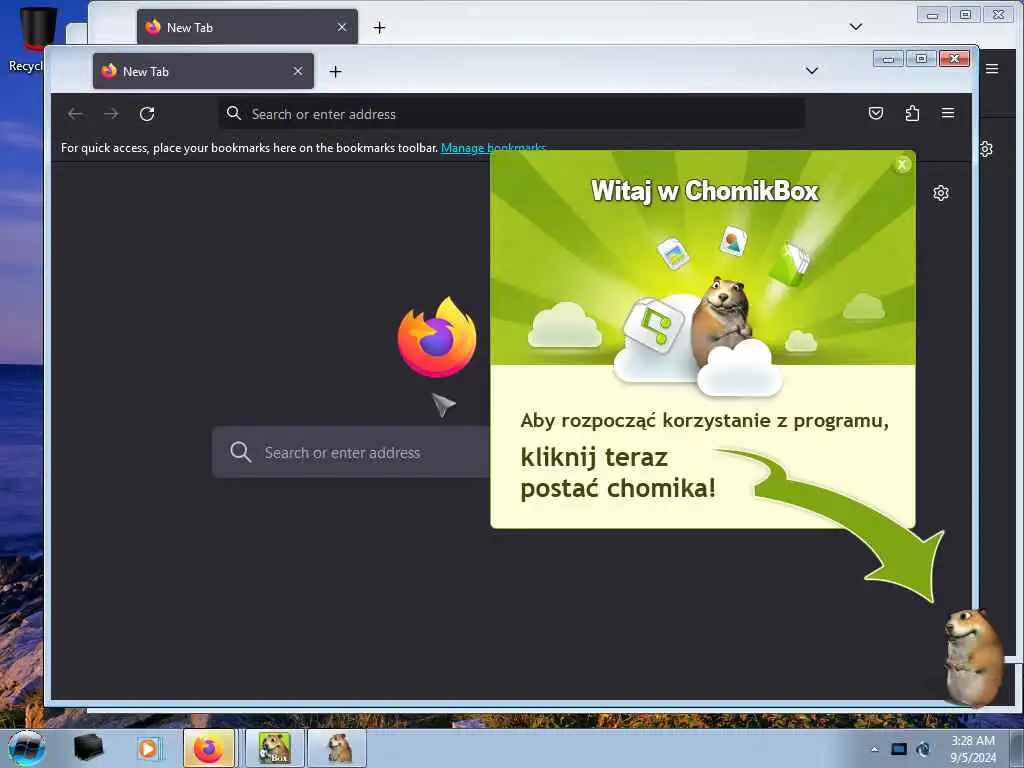Click the "kliknij teraz postać chomika!" text

(x=618, y=473)
